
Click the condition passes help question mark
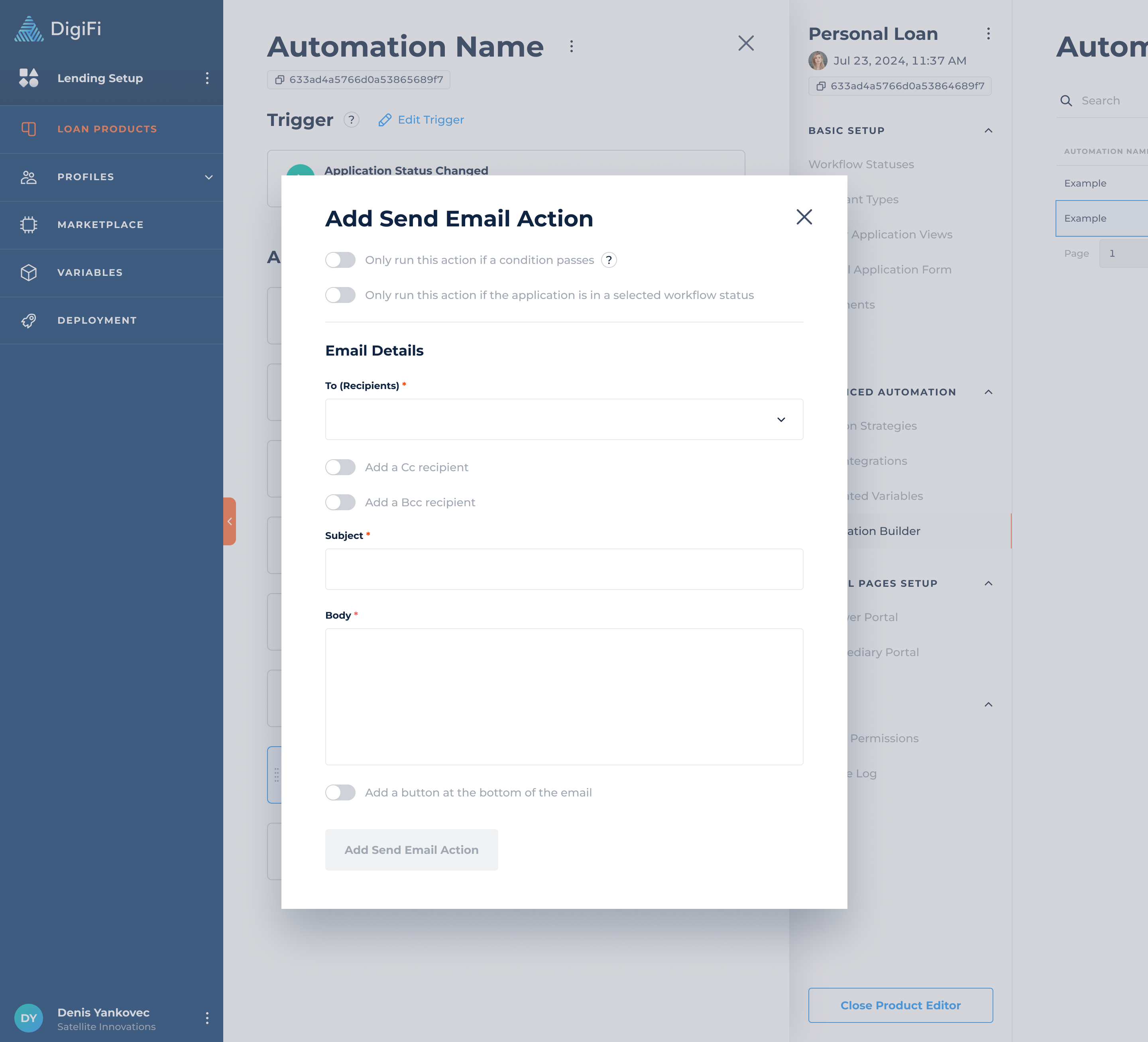tap(609, 260)
